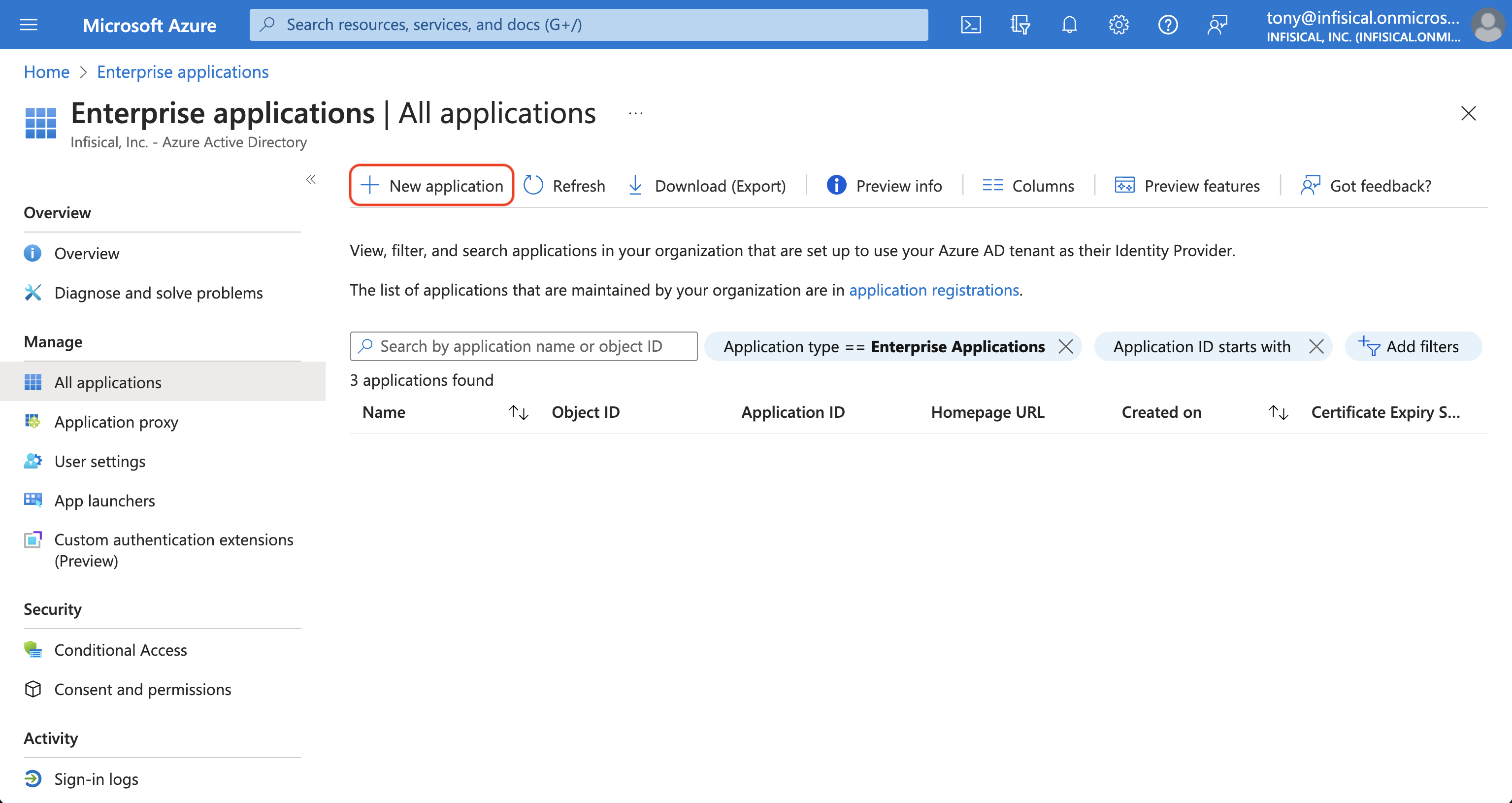Remove the Application ID starts with filter

(x=1316, y=346)
